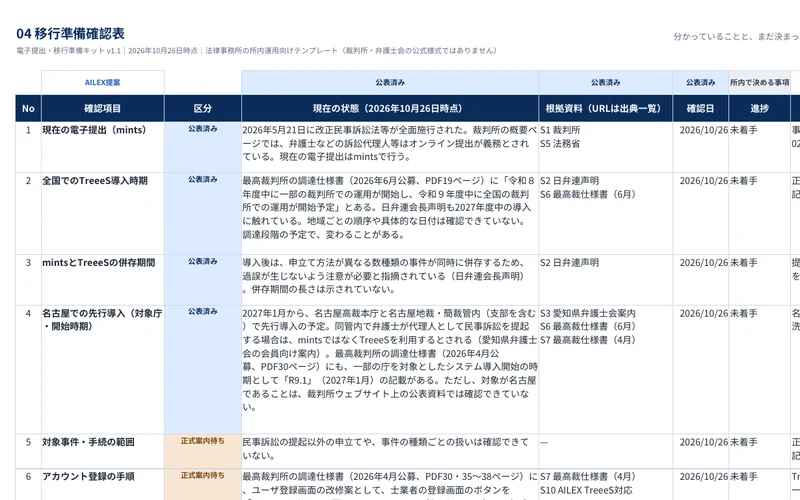The width and height of the screenshot is (800, 500).
Task: Click the title "04 移行準備確認表"
Action: (x=70, y=34)
